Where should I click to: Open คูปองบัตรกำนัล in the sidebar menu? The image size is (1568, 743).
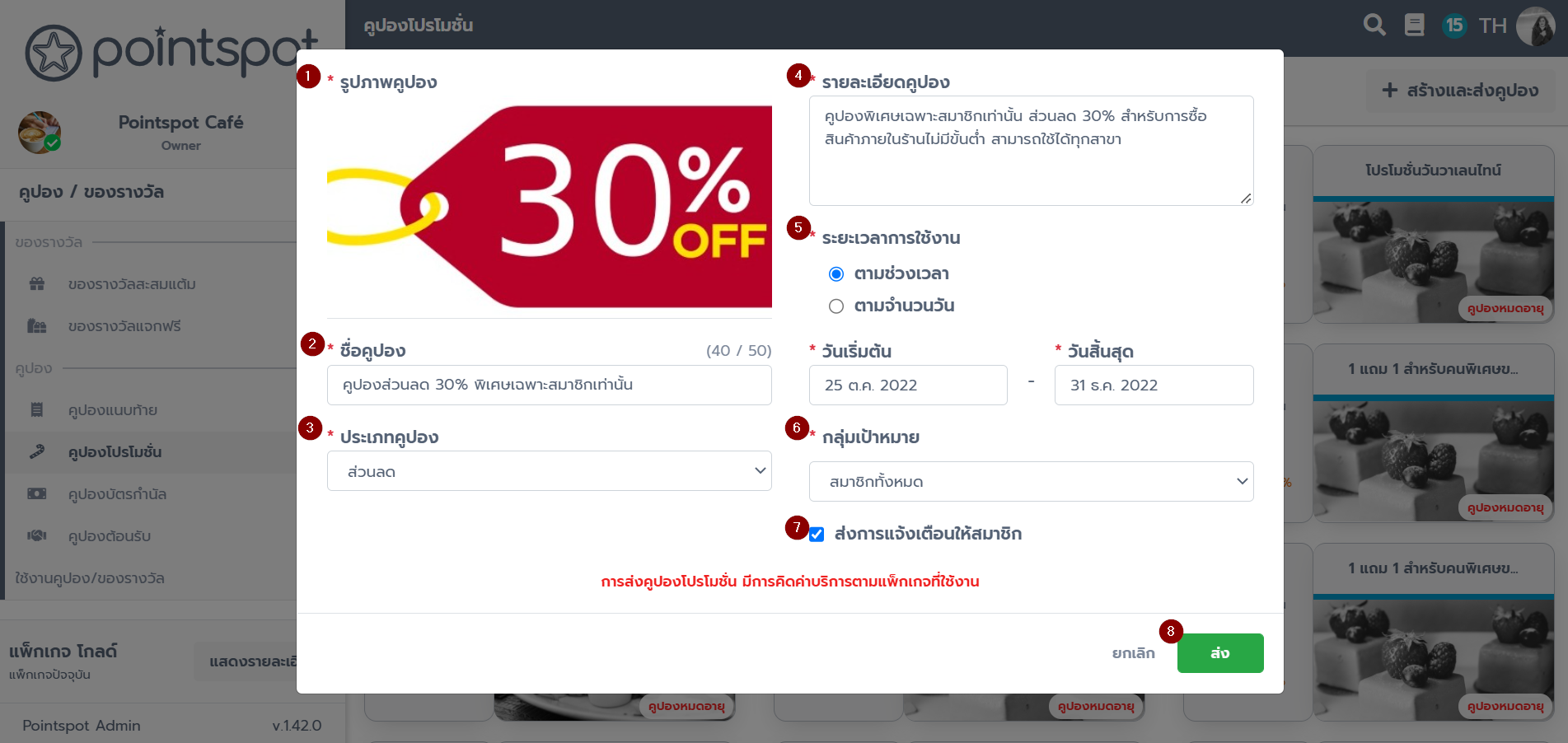[x=117, y=494]
